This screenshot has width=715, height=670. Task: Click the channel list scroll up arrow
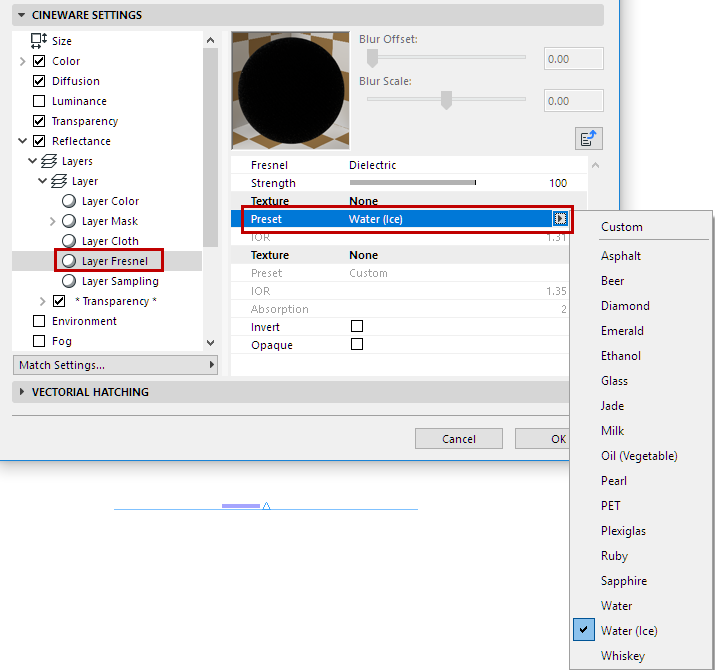(x=210, y=40)
